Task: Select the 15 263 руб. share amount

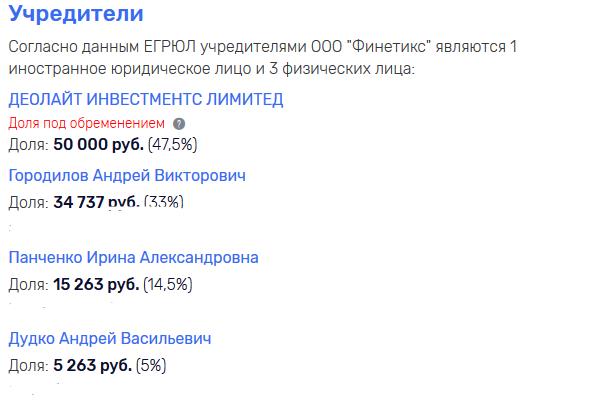Action: tap(96, 285)
